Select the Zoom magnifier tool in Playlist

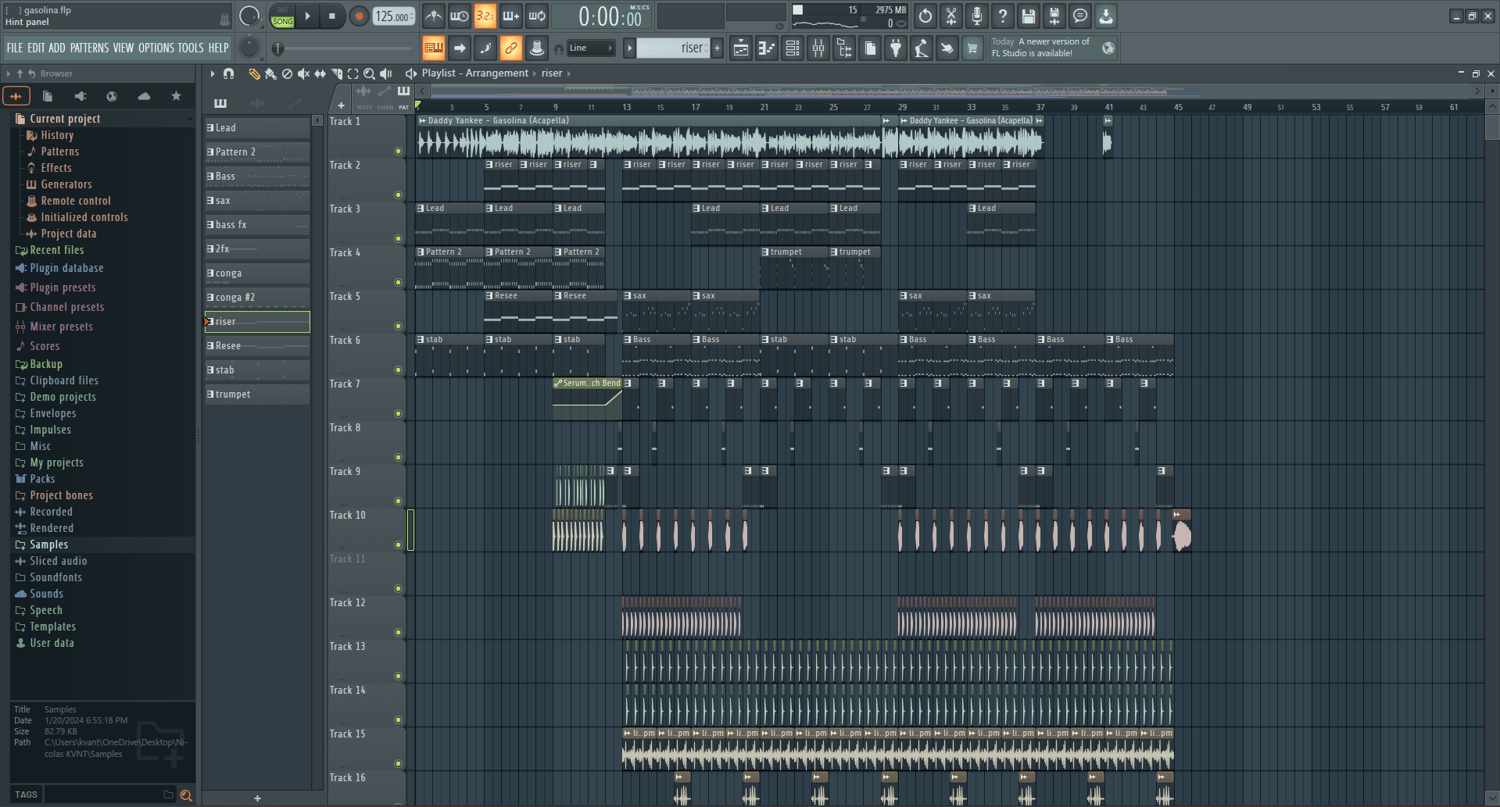tap(369, 73)
